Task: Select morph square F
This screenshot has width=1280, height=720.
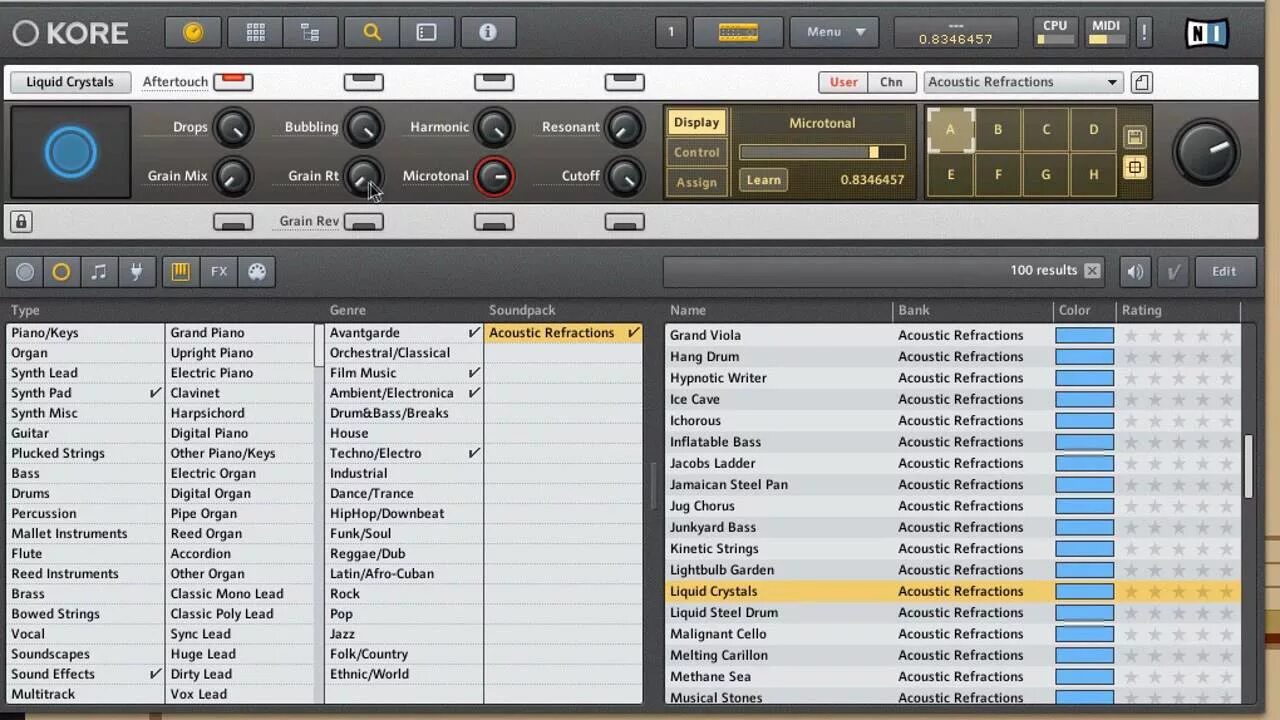Action: (997, 175)
